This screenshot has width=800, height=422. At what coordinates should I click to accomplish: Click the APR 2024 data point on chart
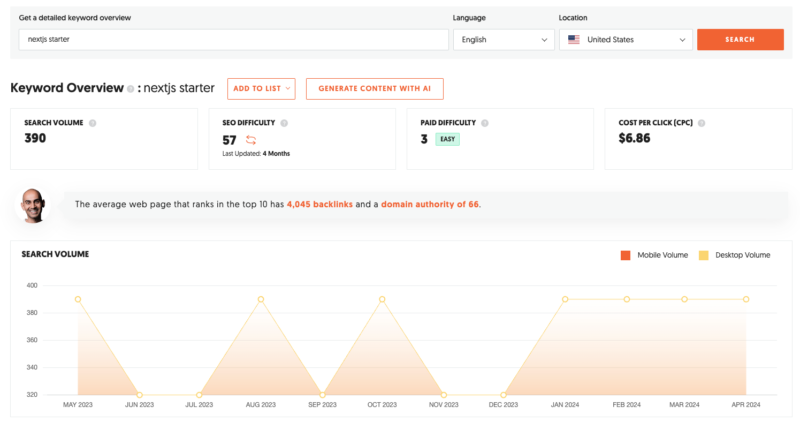click(746, 300)
